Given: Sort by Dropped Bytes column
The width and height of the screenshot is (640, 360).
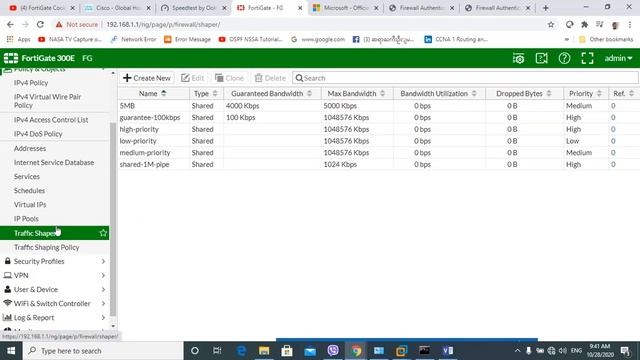Looking at the screenshot, I should coord(524,93).
